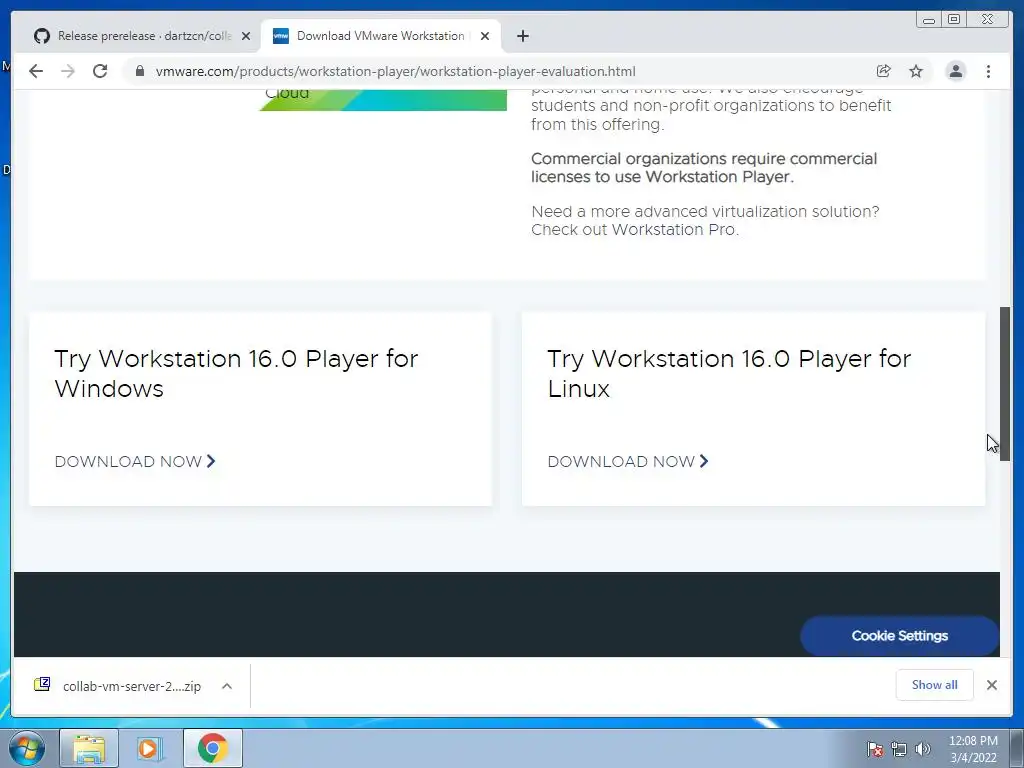This screenshot has height=768, width=1024.
Task: Click the page vertical scrollbar thumb
Action: [x=1005, y=384]
